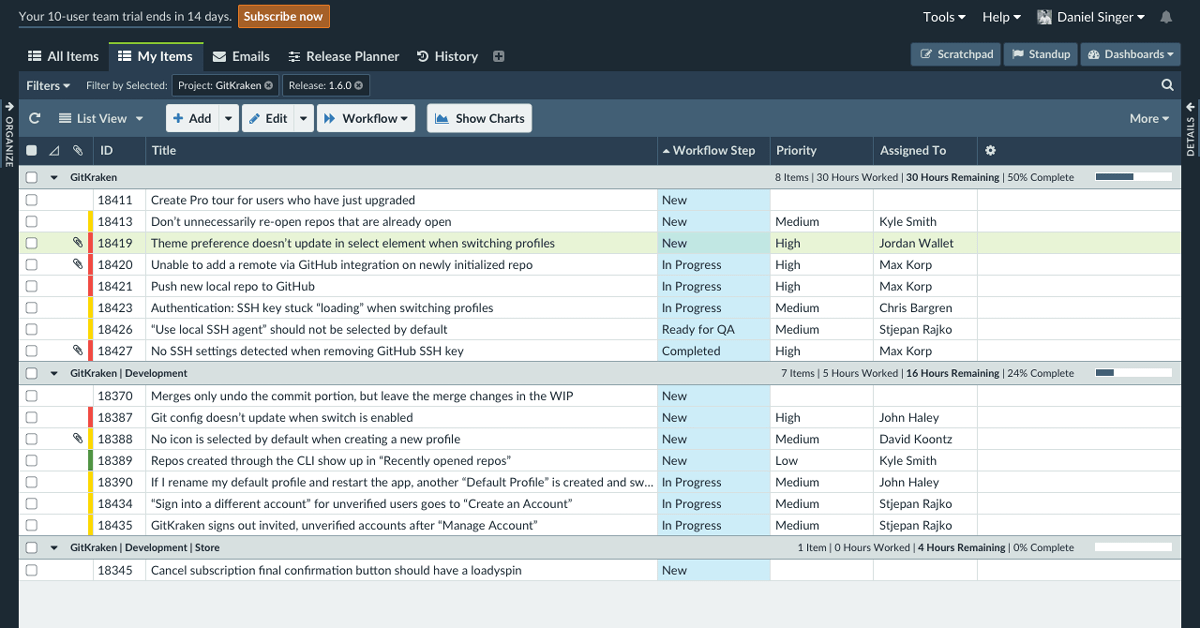This screenshot has height=628, width=1200.
Task: Open the Tools menu
Action: pyautogui.click(x=944, y=17)
